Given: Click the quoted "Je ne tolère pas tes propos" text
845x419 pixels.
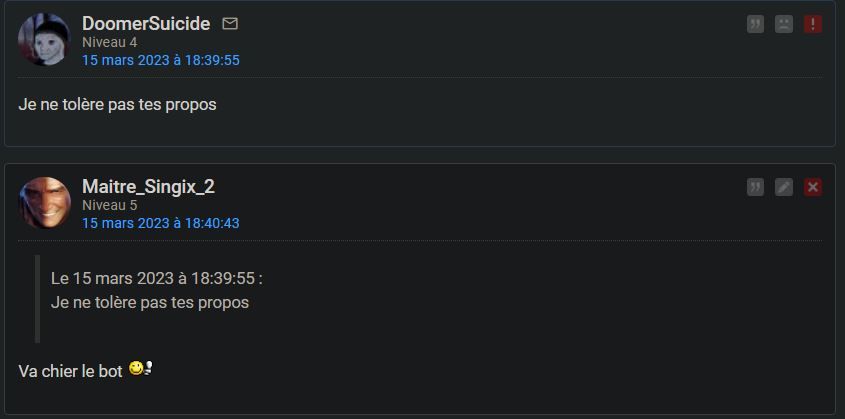Looking at the screenshot, I should pos(150,302).
